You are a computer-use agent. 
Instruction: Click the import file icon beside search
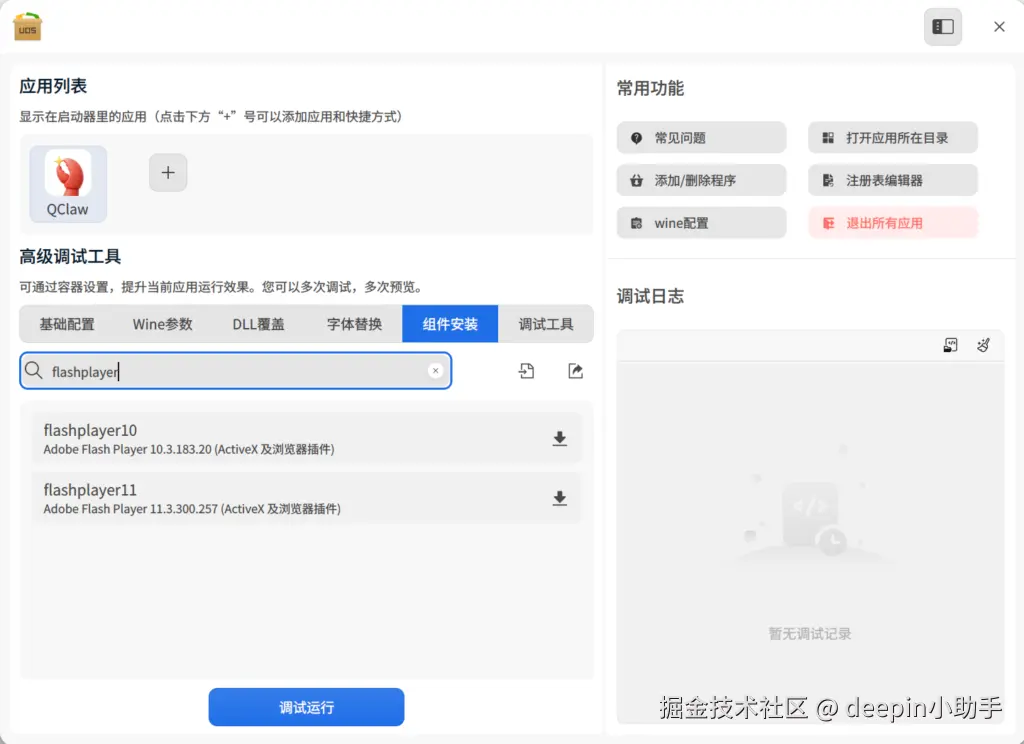[526, 371]
